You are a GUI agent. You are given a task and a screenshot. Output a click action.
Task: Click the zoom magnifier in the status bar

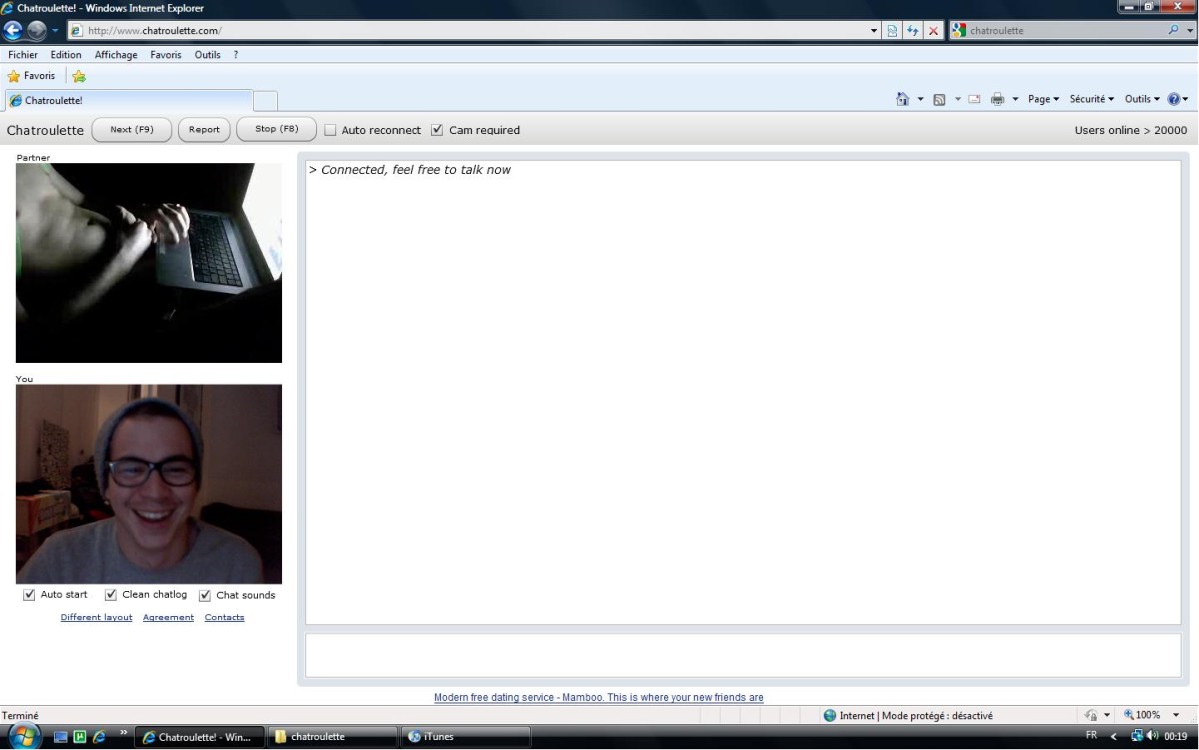[x=1129, y=716]
